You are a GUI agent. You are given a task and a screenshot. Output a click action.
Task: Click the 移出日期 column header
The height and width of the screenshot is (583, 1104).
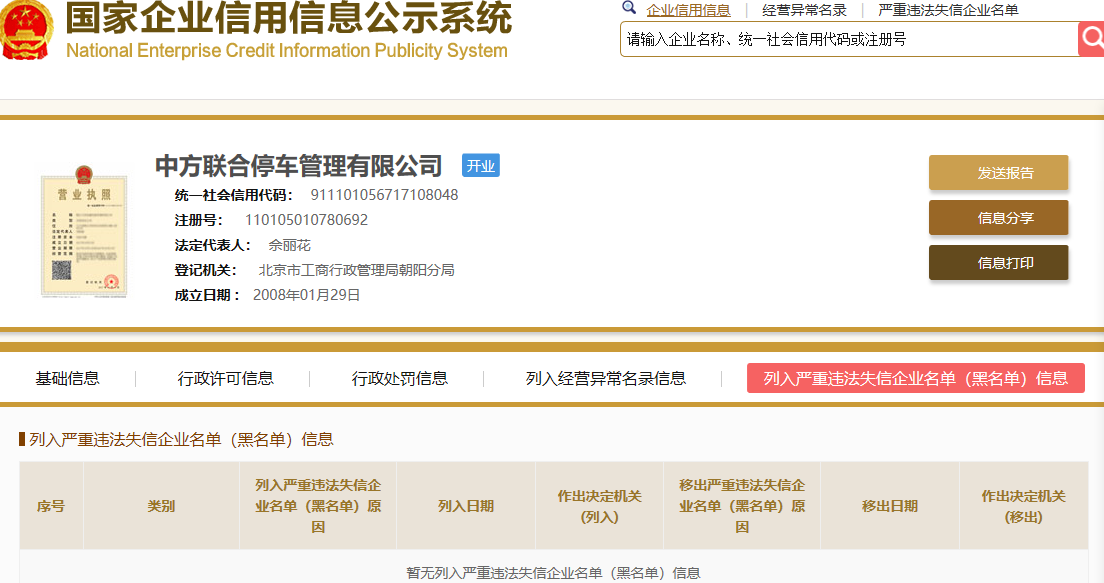(x=890, y=506)
